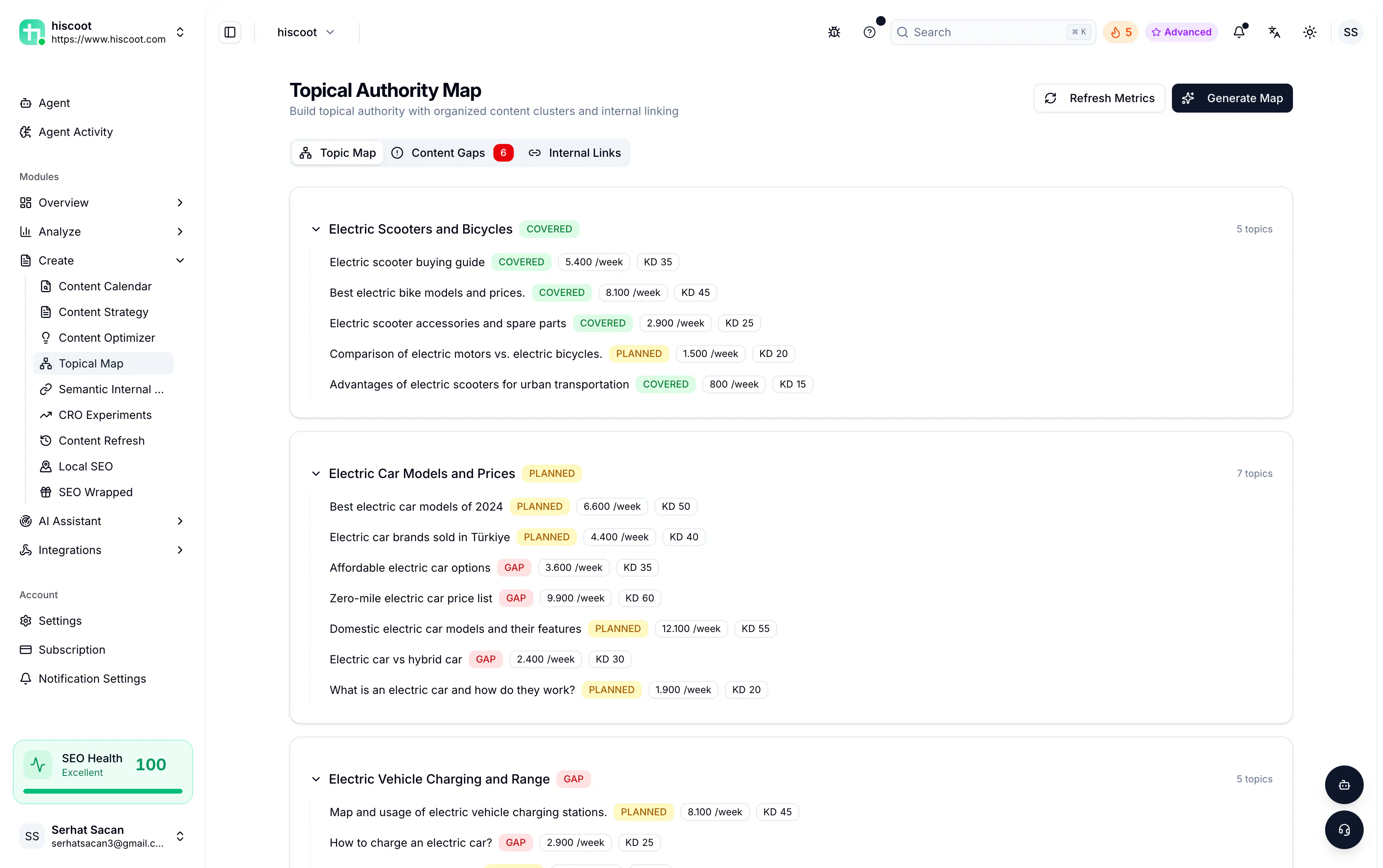Open the hiscoot project dropdown in header
This screenshot has width=1383, height=868.
point(306,32)
